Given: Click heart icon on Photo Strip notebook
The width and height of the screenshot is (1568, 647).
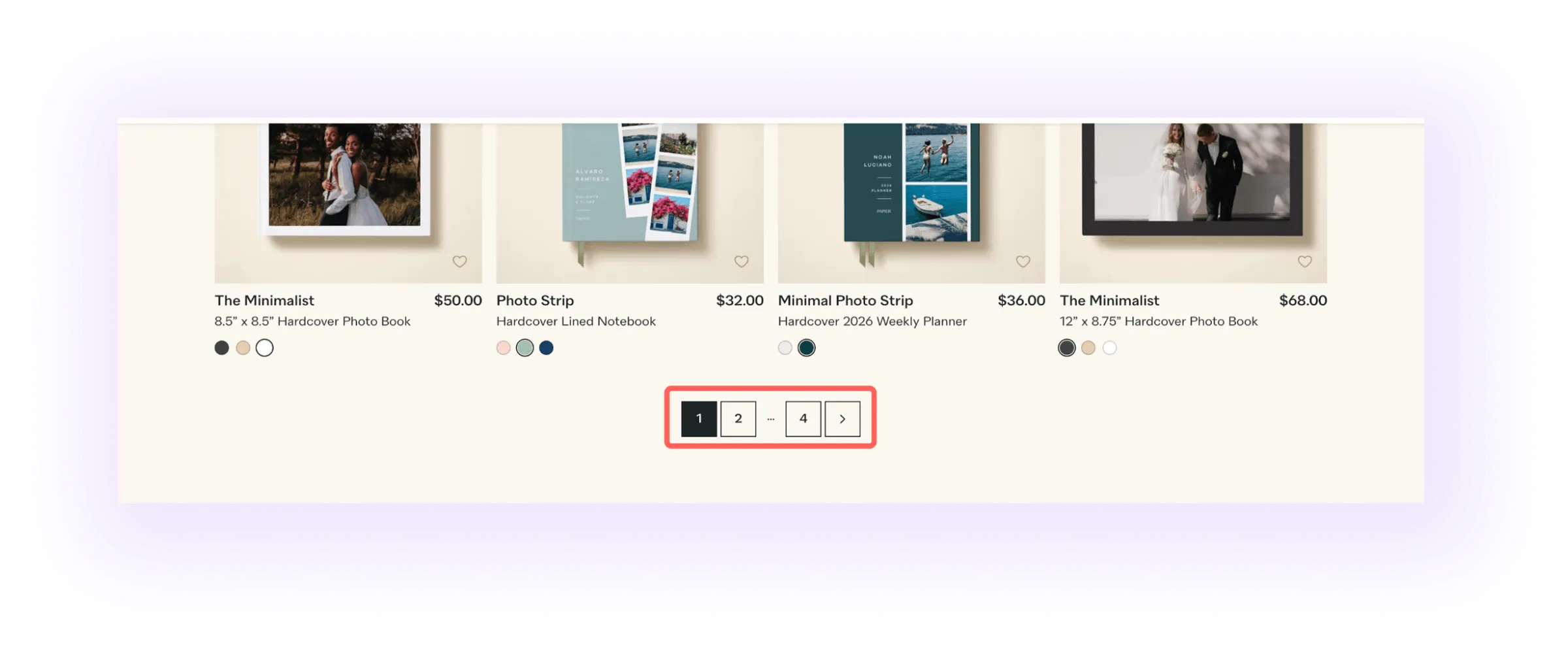Looking at the screenshot, I should [x=742, y=261].
